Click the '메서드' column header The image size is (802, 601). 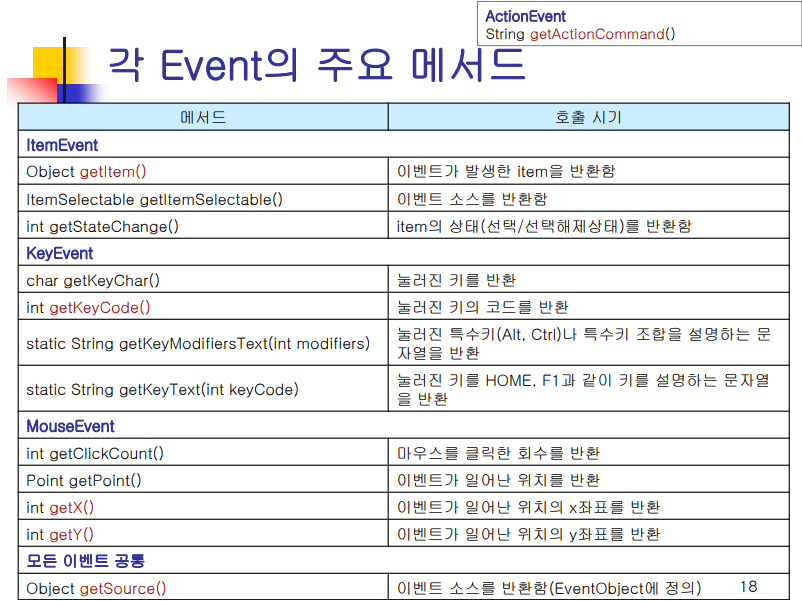[x=203, y=117]
